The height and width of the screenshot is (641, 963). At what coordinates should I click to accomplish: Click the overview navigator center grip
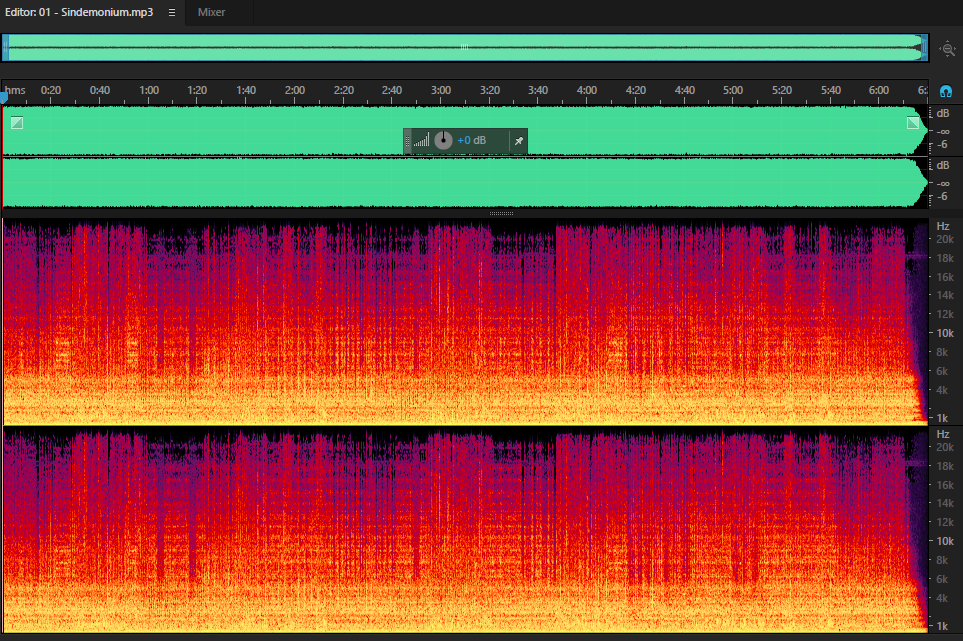pos(464,47)
